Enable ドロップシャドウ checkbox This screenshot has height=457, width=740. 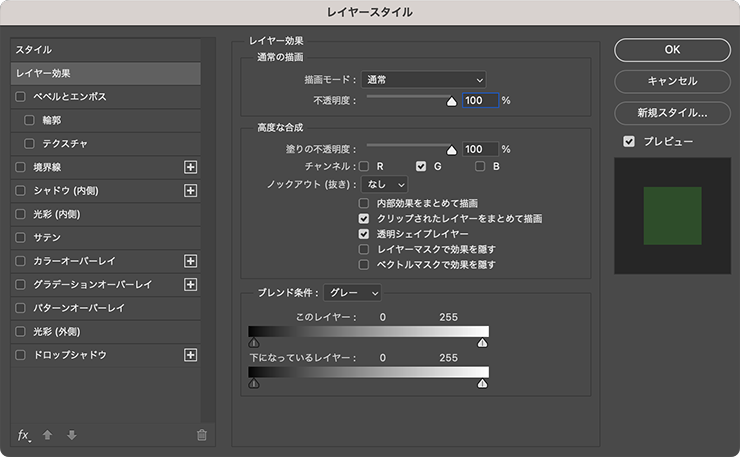pyautogui.click(x=20, y=355)
